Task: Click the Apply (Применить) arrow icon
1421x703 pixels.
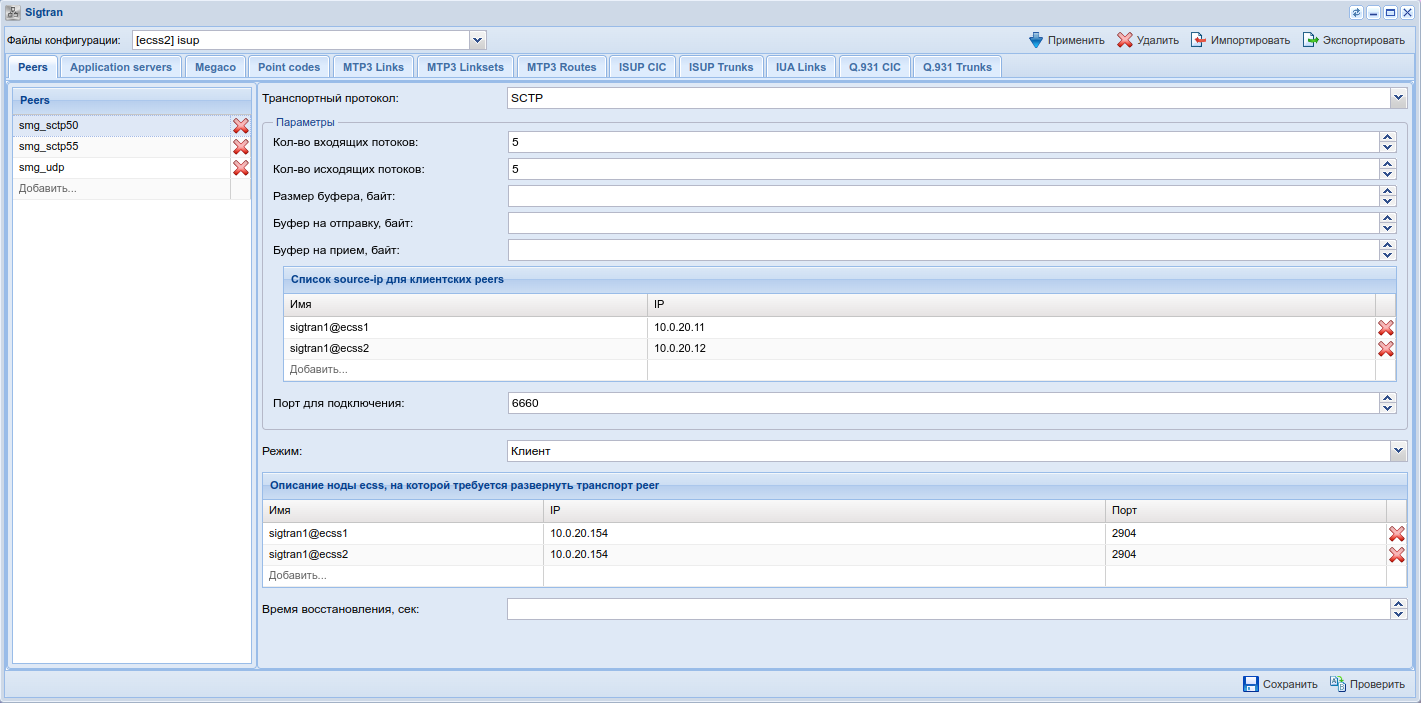Action: coord(1036,40)
